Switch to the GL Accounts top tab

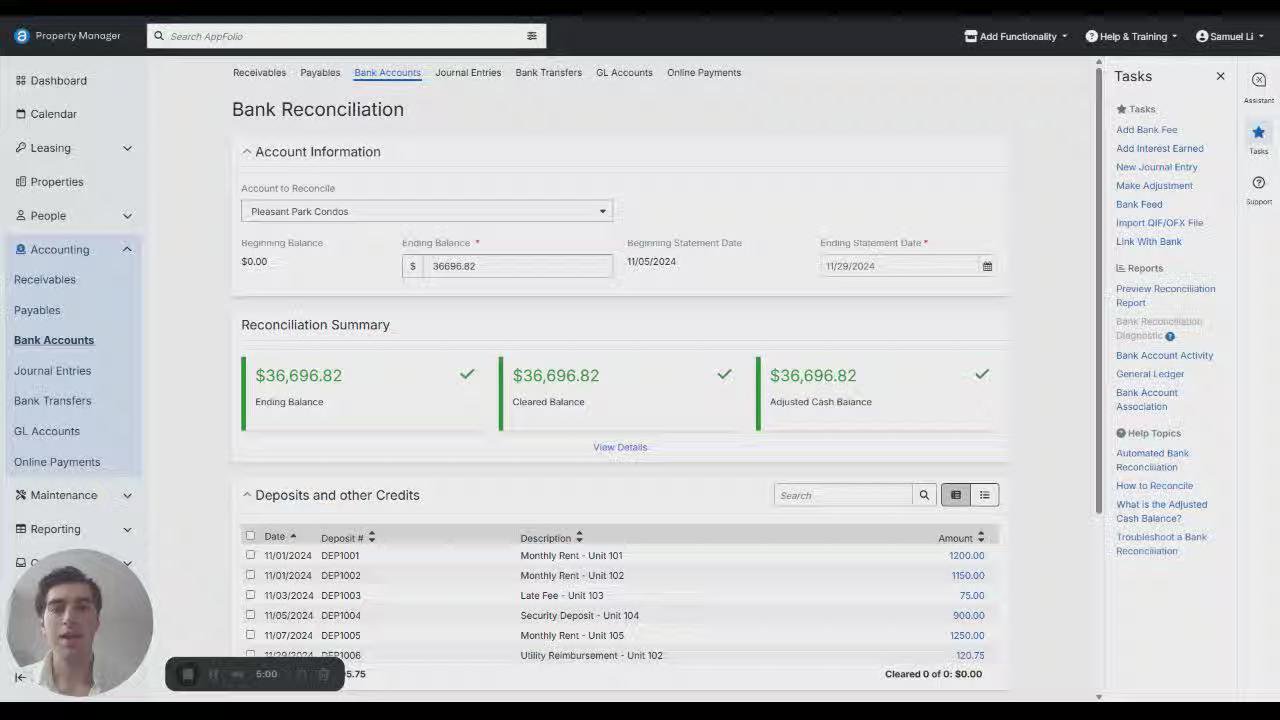pyautogui.click(x=624, y=72)
